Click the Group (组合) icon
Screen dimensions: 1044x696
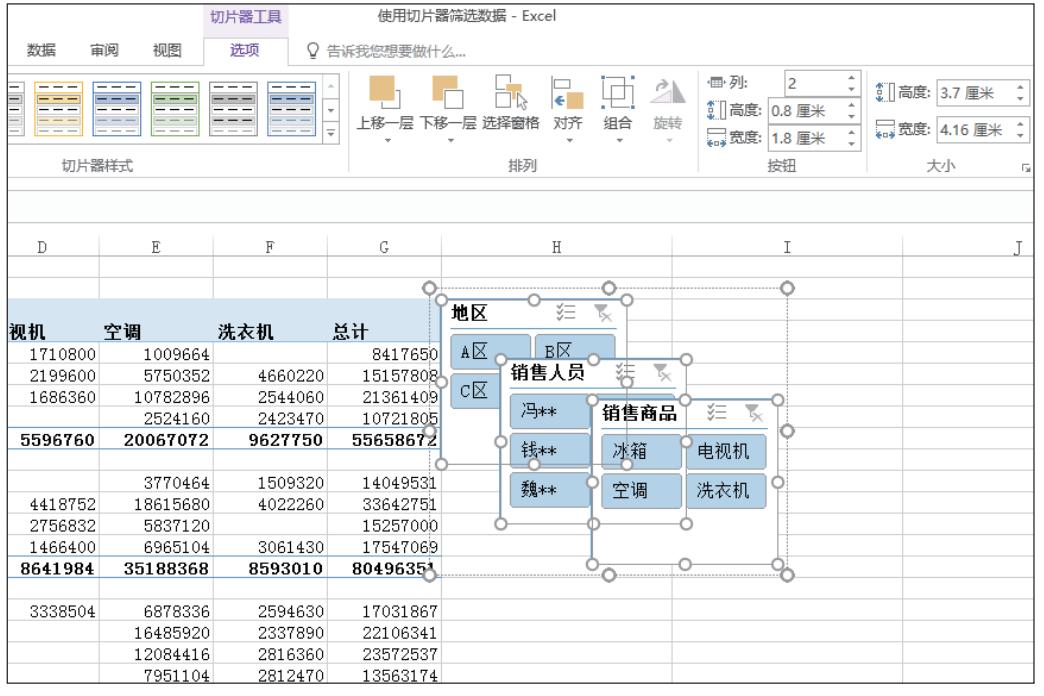pyautogui.click(x=617, y=93)
